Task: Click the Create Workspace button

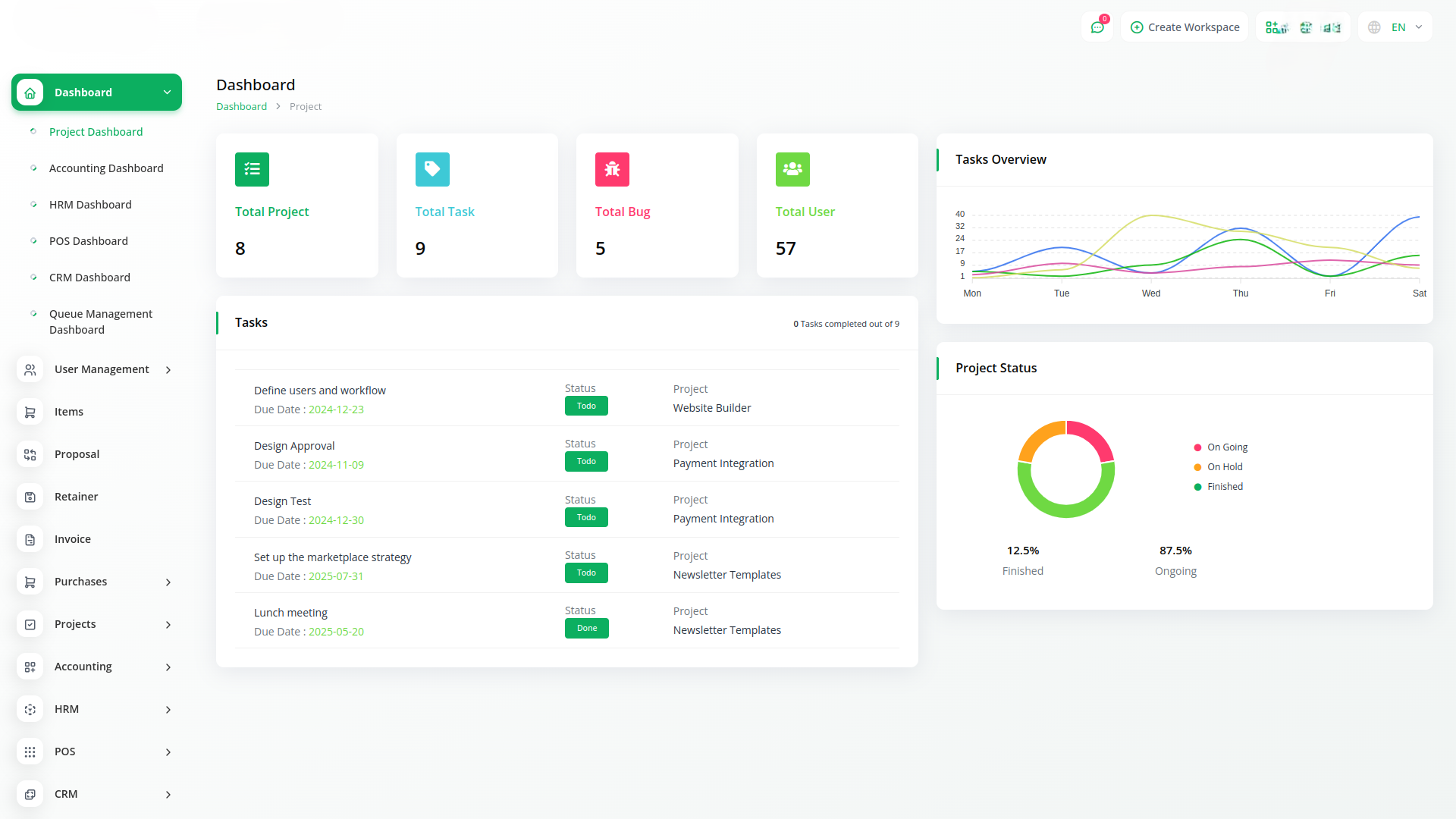Action: point(1185,27)
